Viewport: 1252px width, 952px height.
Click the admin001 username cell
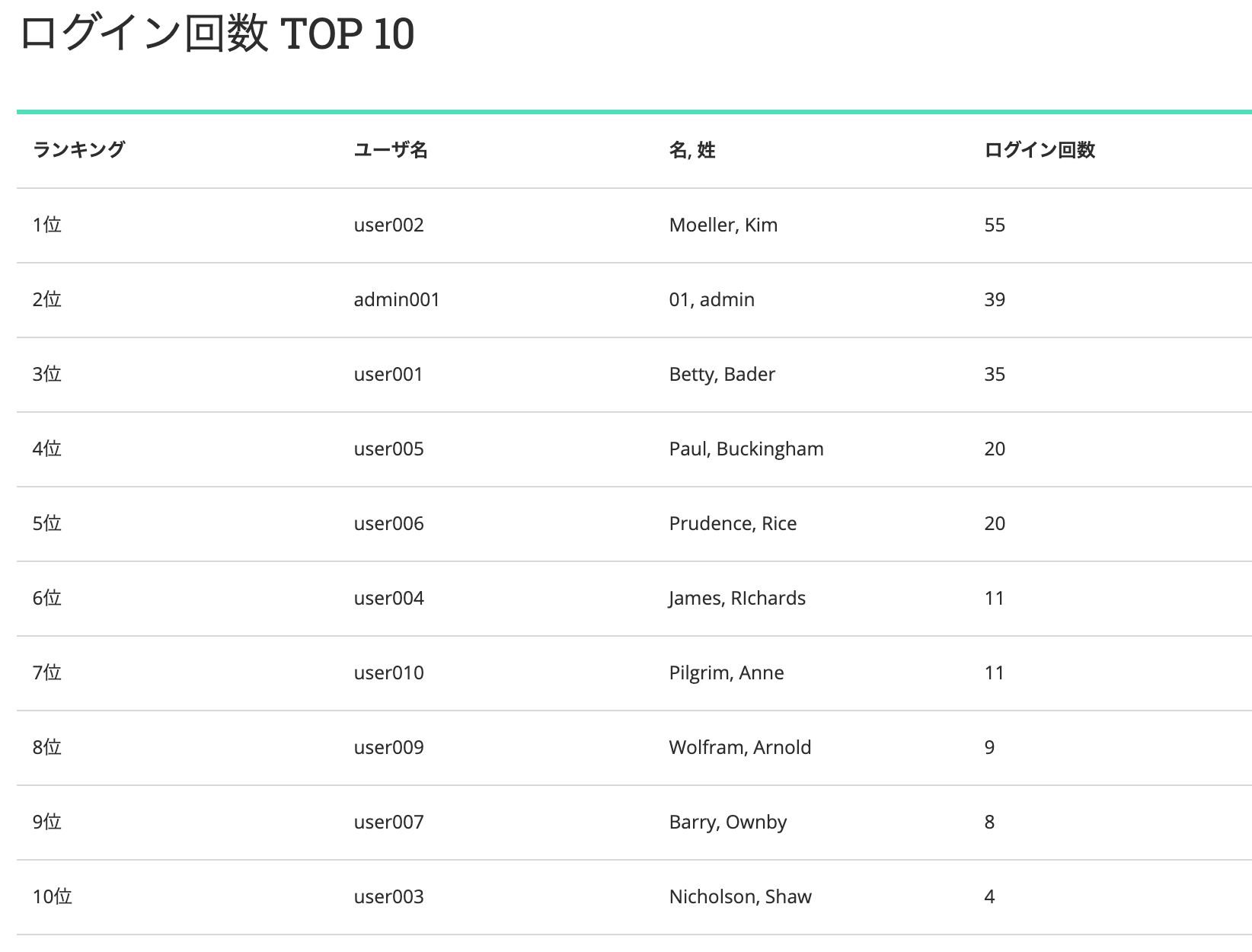coord(397,300)
